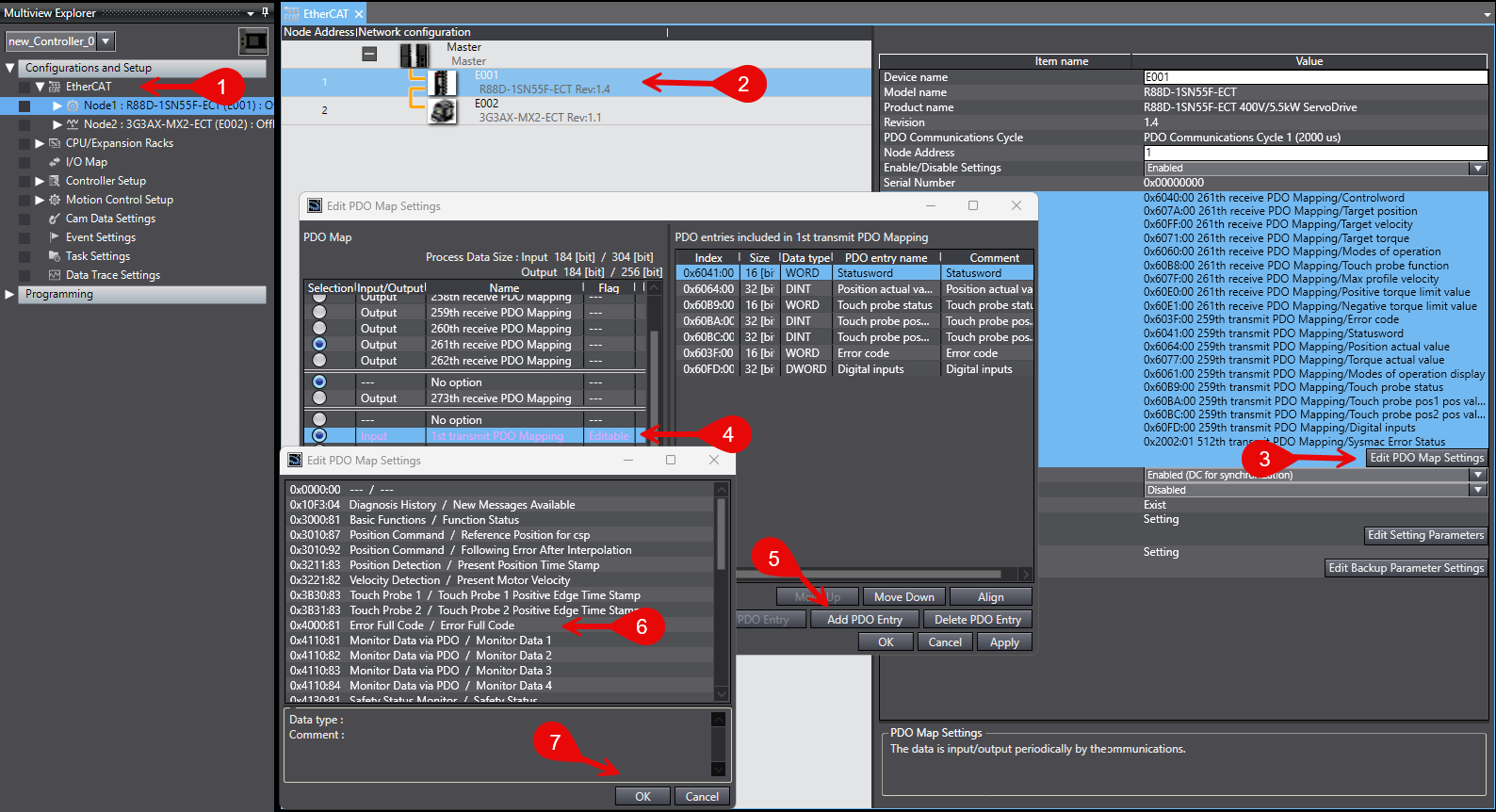This screenshot has height=812, width=1496.
Task: Click OK in the PDO entry picker dialog
Action: click(x=642, y=797)
